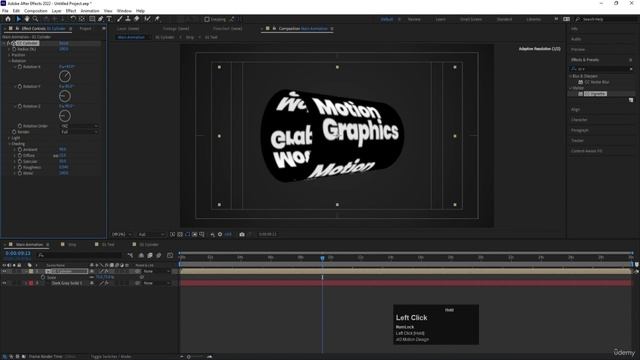This screenshot has width=640, height=360.
Task: Click the Frame Blending icon in timeline
Action: point(150,255)
